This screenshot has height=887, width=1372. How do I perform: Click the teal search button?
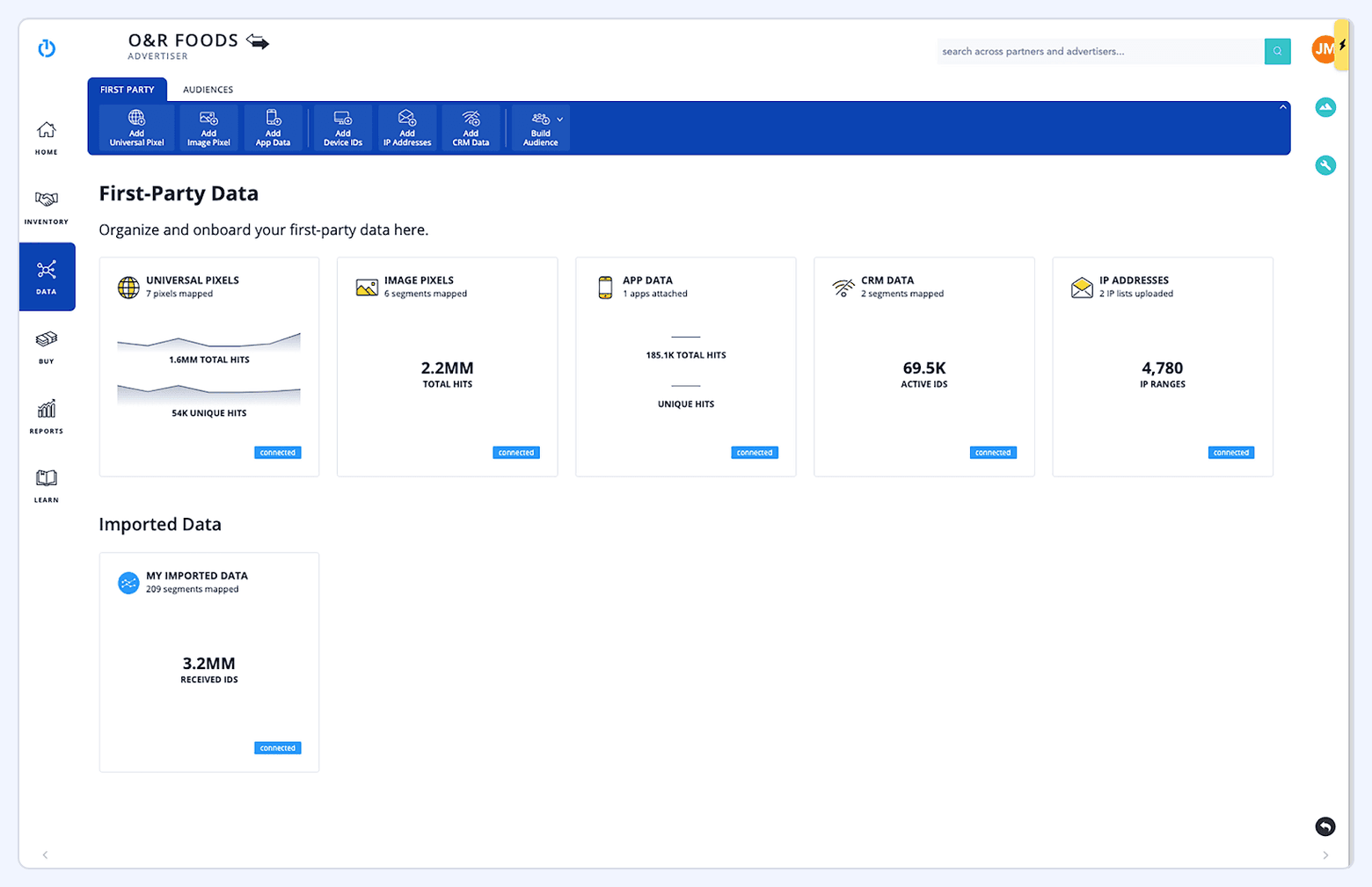point(1277,51)
